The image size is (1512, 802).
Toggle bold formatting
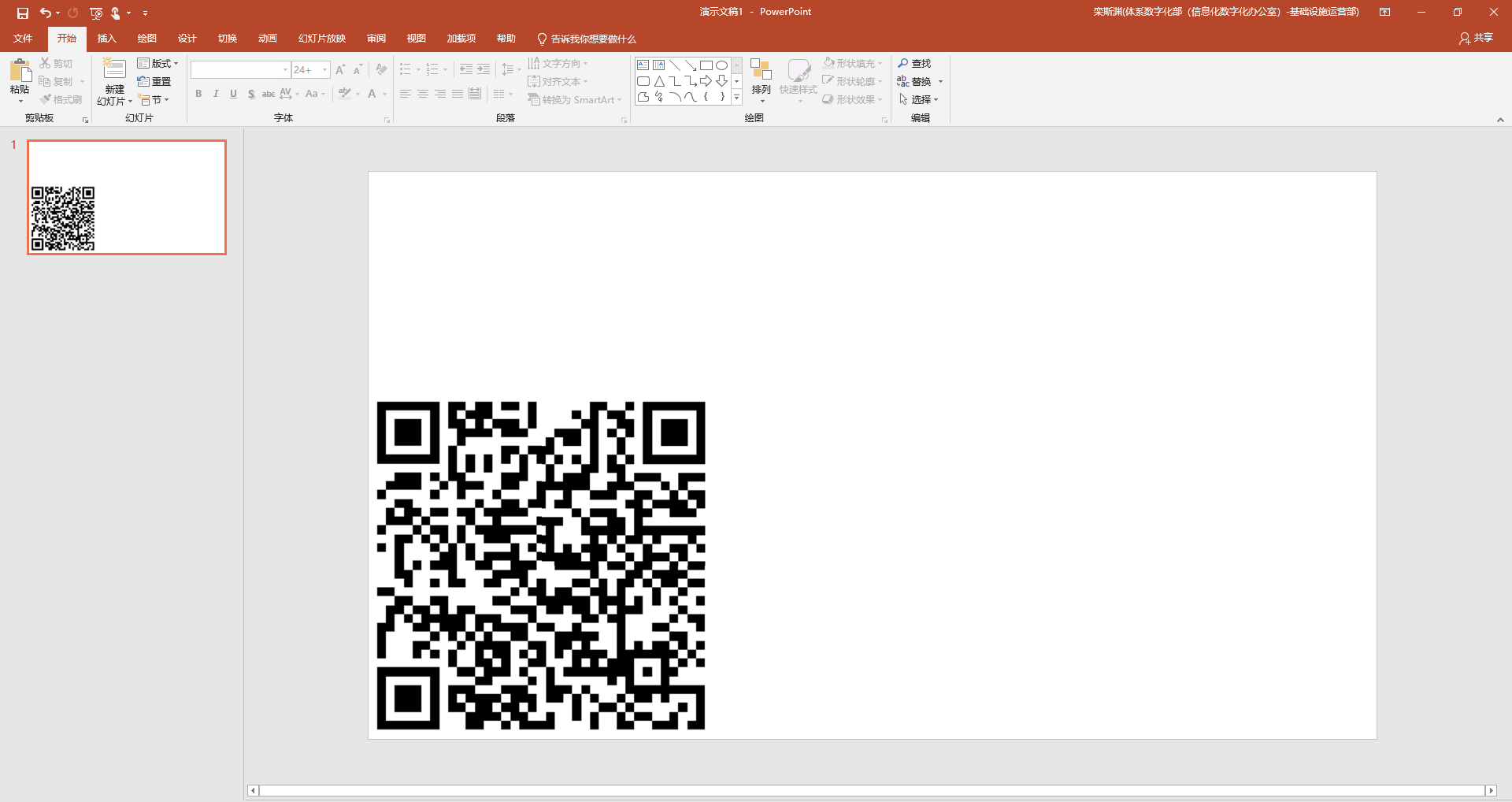coord(198,94)
